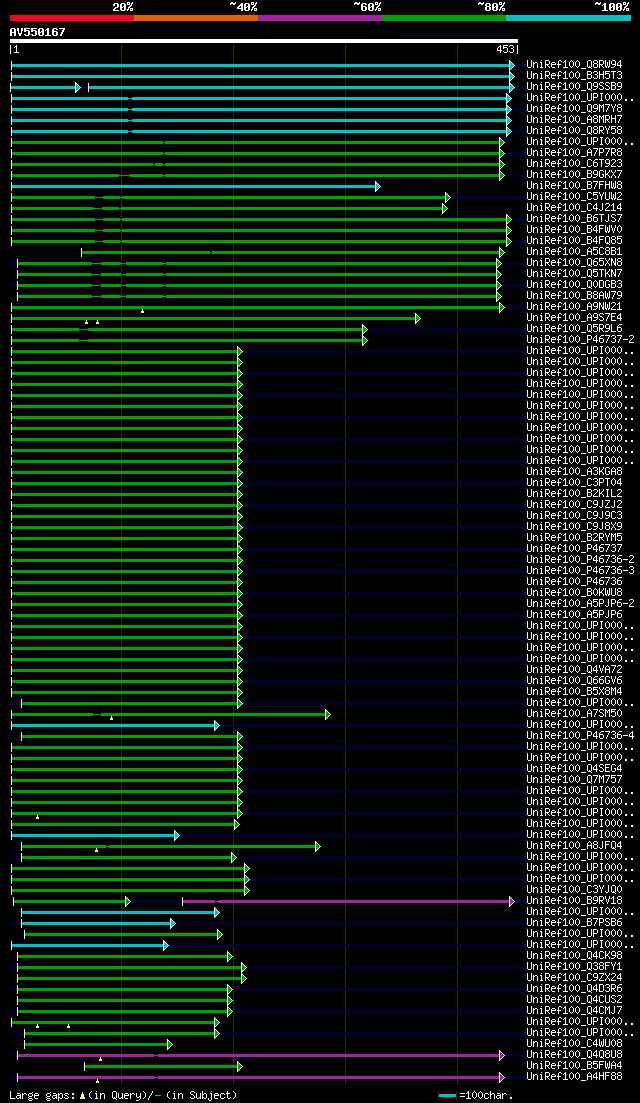The width and height of the screenshot is (640, 1103).
Task: Click the yellow gap marker under A4HF88 bar
Action: (97, 1080)
